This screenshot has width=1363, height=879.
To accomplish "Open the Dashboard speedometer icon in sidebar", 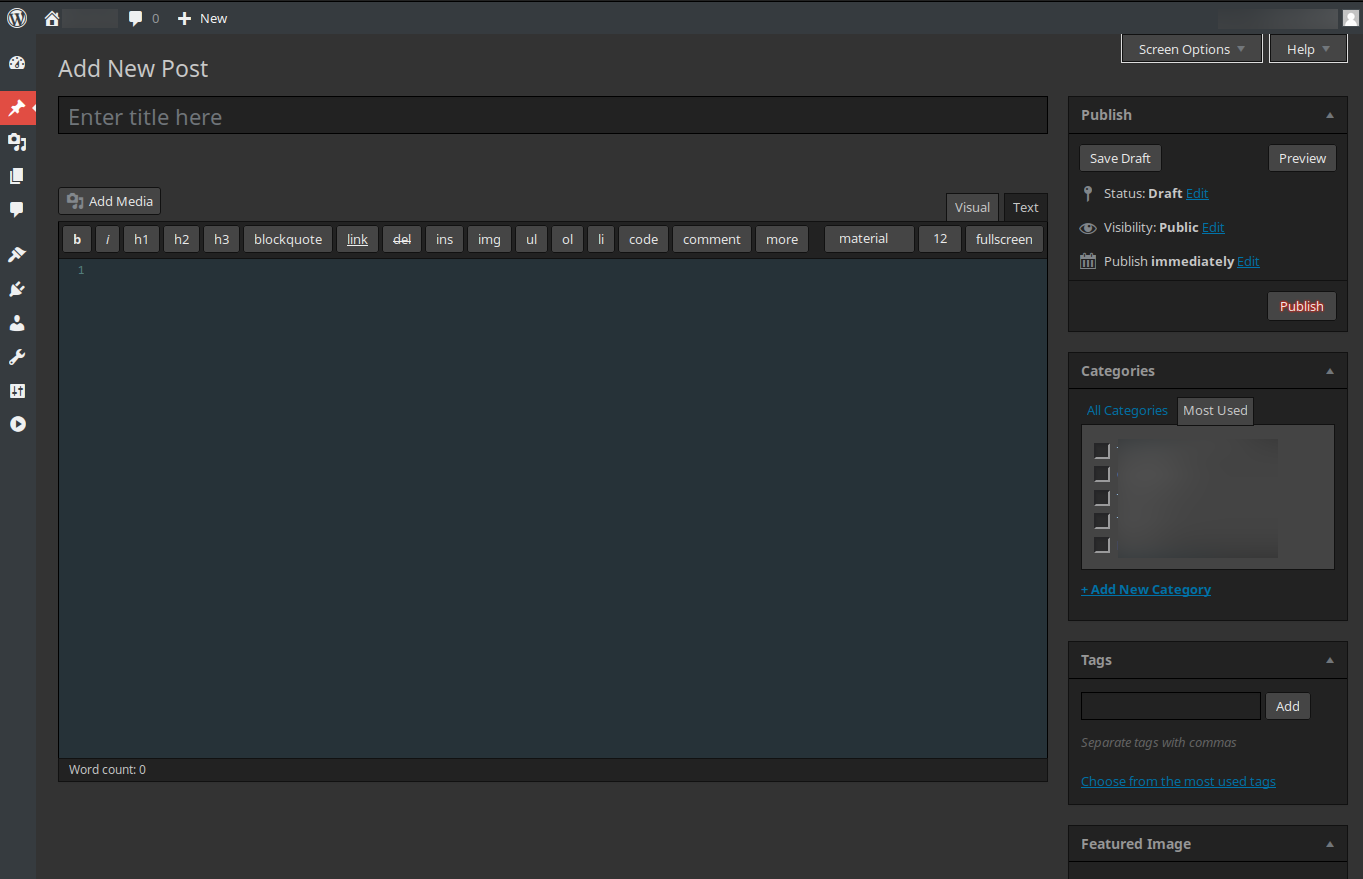I will click(17, 62).
